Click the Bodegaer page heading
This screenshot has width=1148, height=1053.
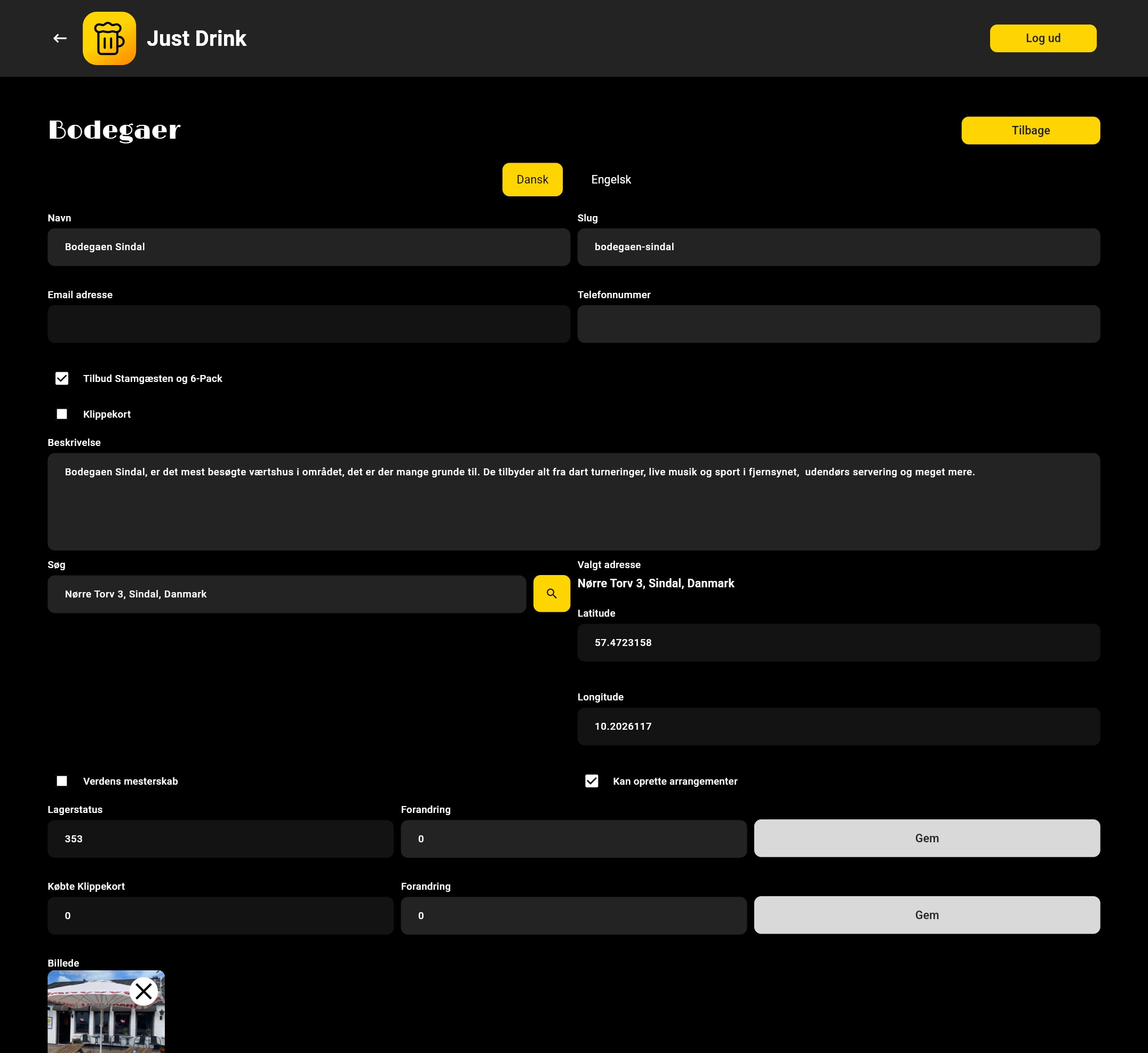click(114, 131)
